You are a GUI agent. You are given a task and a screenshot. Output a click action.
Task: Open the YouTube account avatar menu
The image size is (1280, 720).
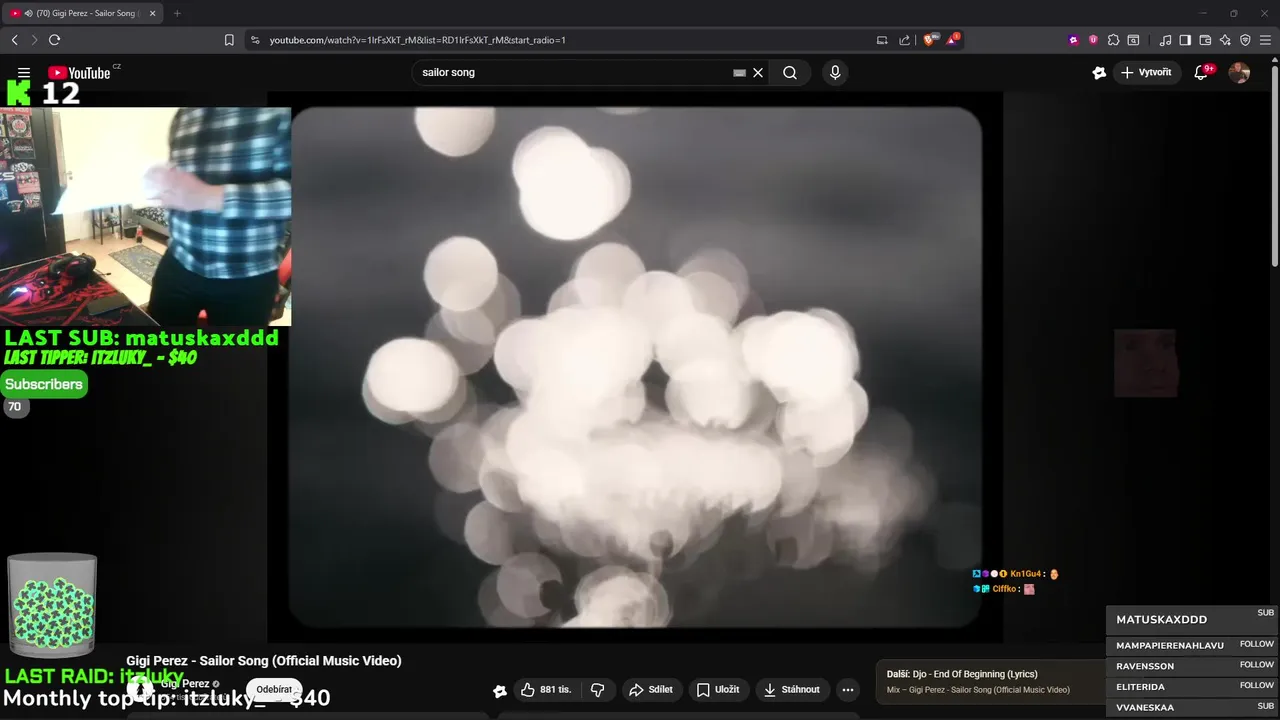point(1239,73)
